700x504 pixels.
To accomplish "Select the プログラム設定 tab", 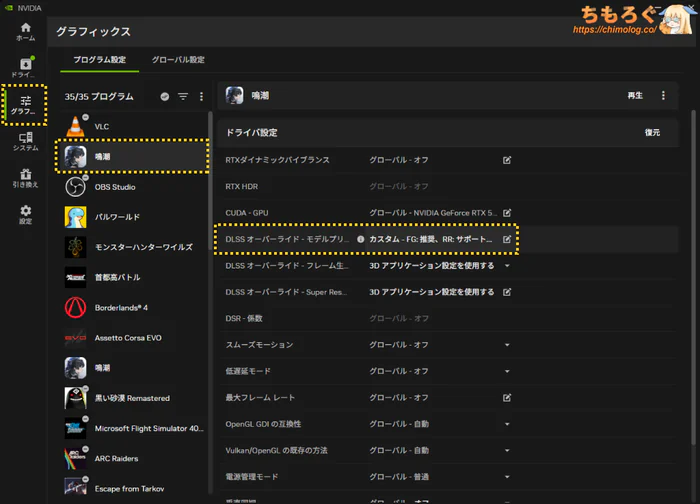I will [x=100, y=60].
